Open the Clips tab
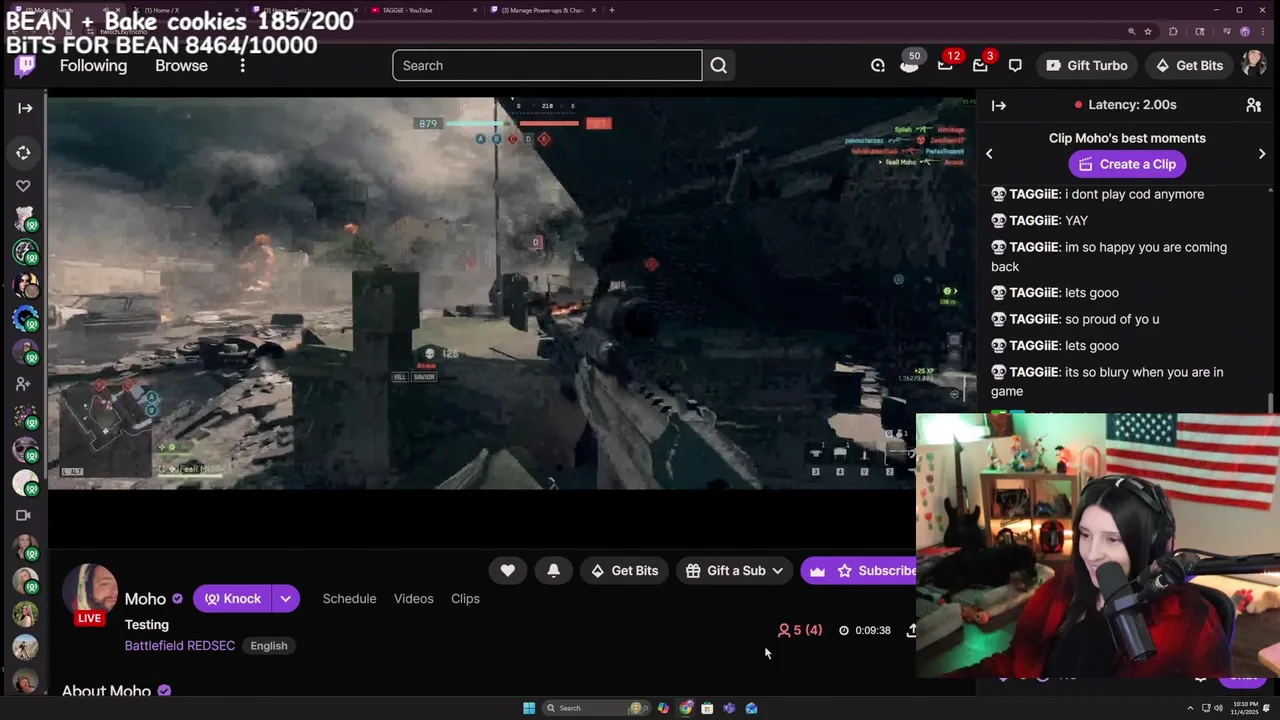This screenshot has width=1280, height=720. (465, 599)
